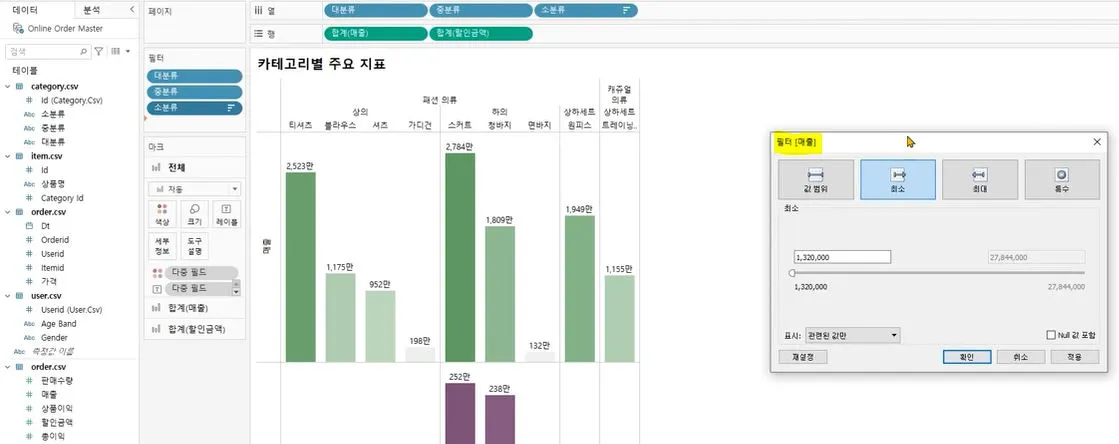Open the mark type dropdown showing 자동
Image resolution: width=1119 pixels, height=444 pixels.
(x=195, y=189)
